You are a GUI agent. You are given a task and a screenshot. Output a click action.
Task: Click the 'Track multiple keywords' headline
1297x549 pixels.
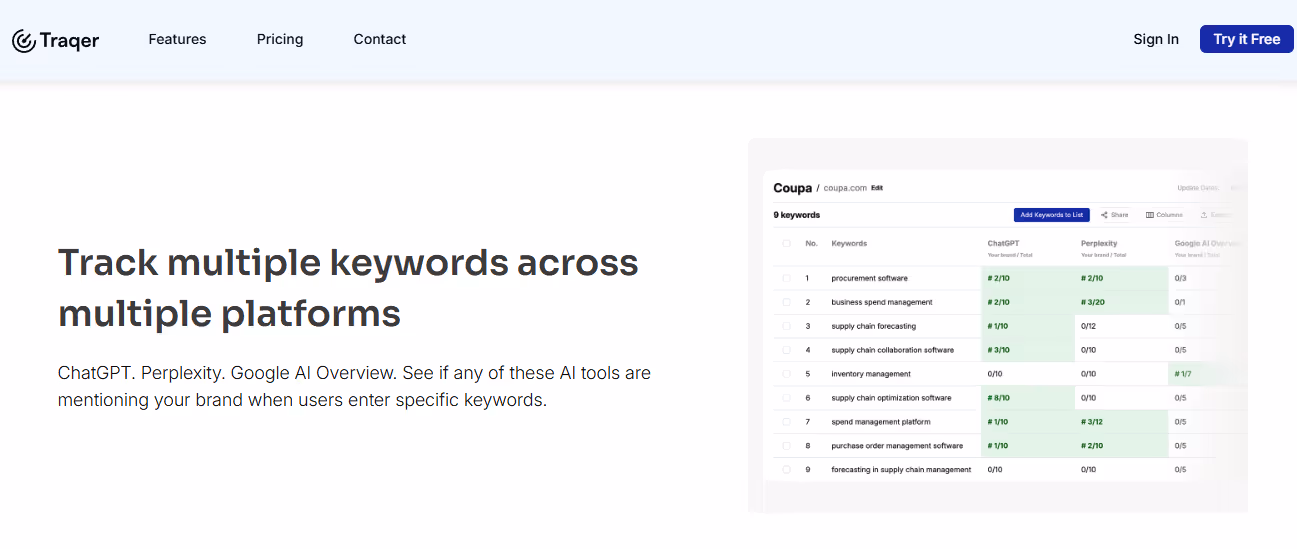click(348, 288)
